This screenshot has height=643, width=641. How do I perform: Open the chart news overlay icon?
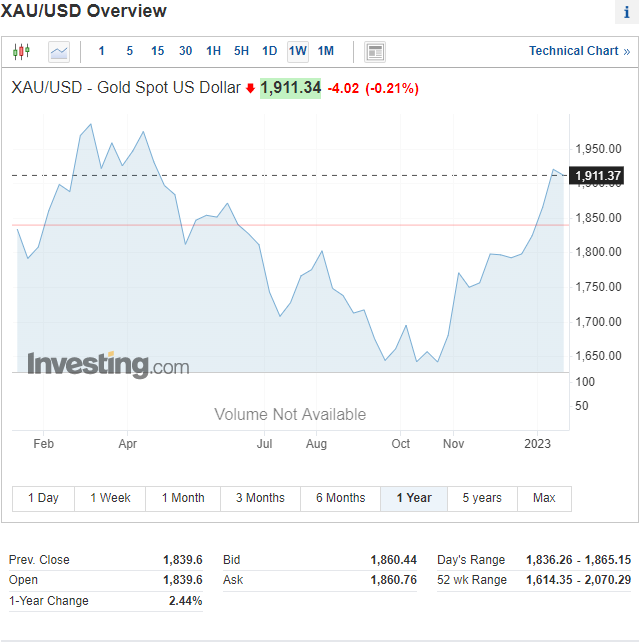[375, 51]
